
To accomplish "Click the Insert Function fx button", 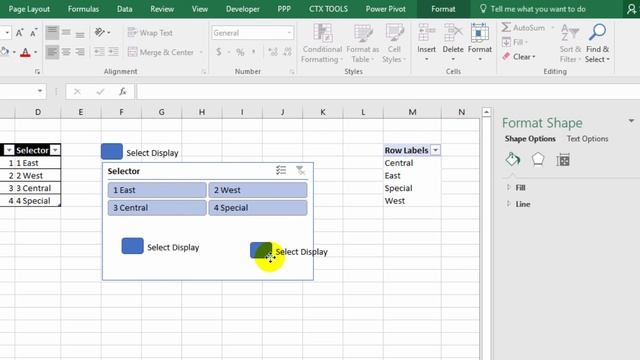I will tap(122, 92).
